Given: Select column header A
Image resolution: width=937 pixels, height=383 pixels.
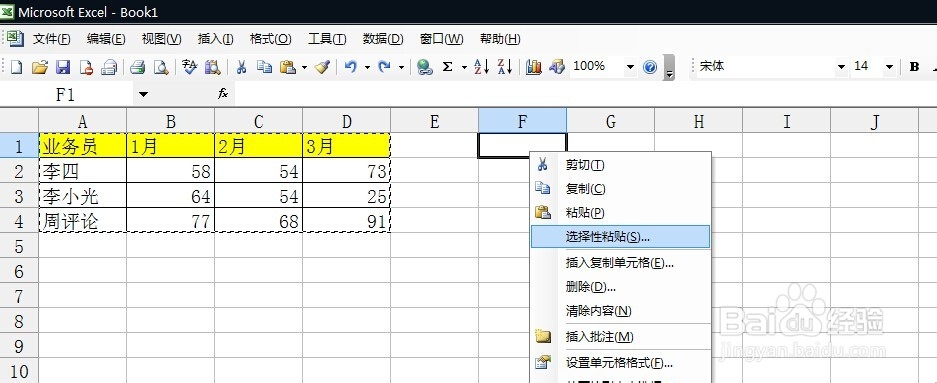Looking at the screenshot, I should click(82, 121).
